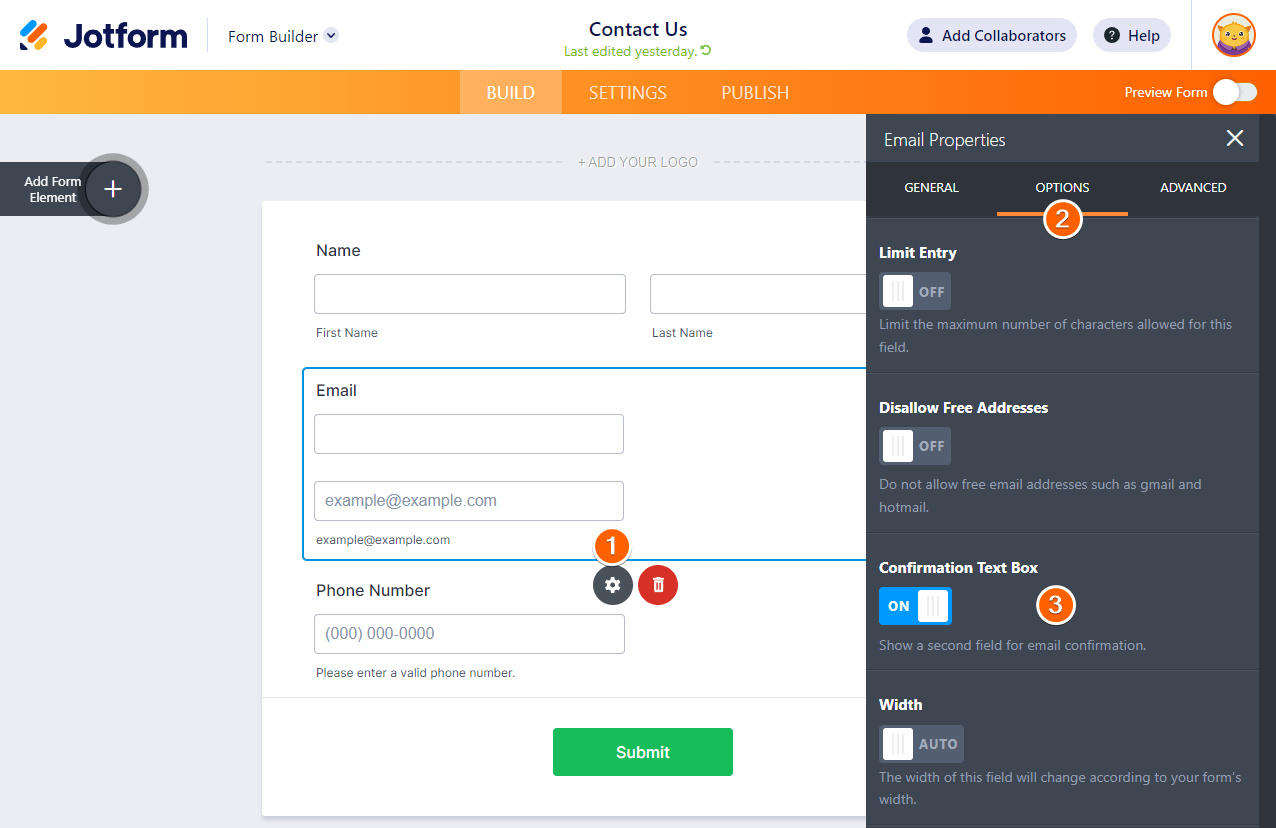Click the First Name input field

pyautogui.click(x=469, y=294)
